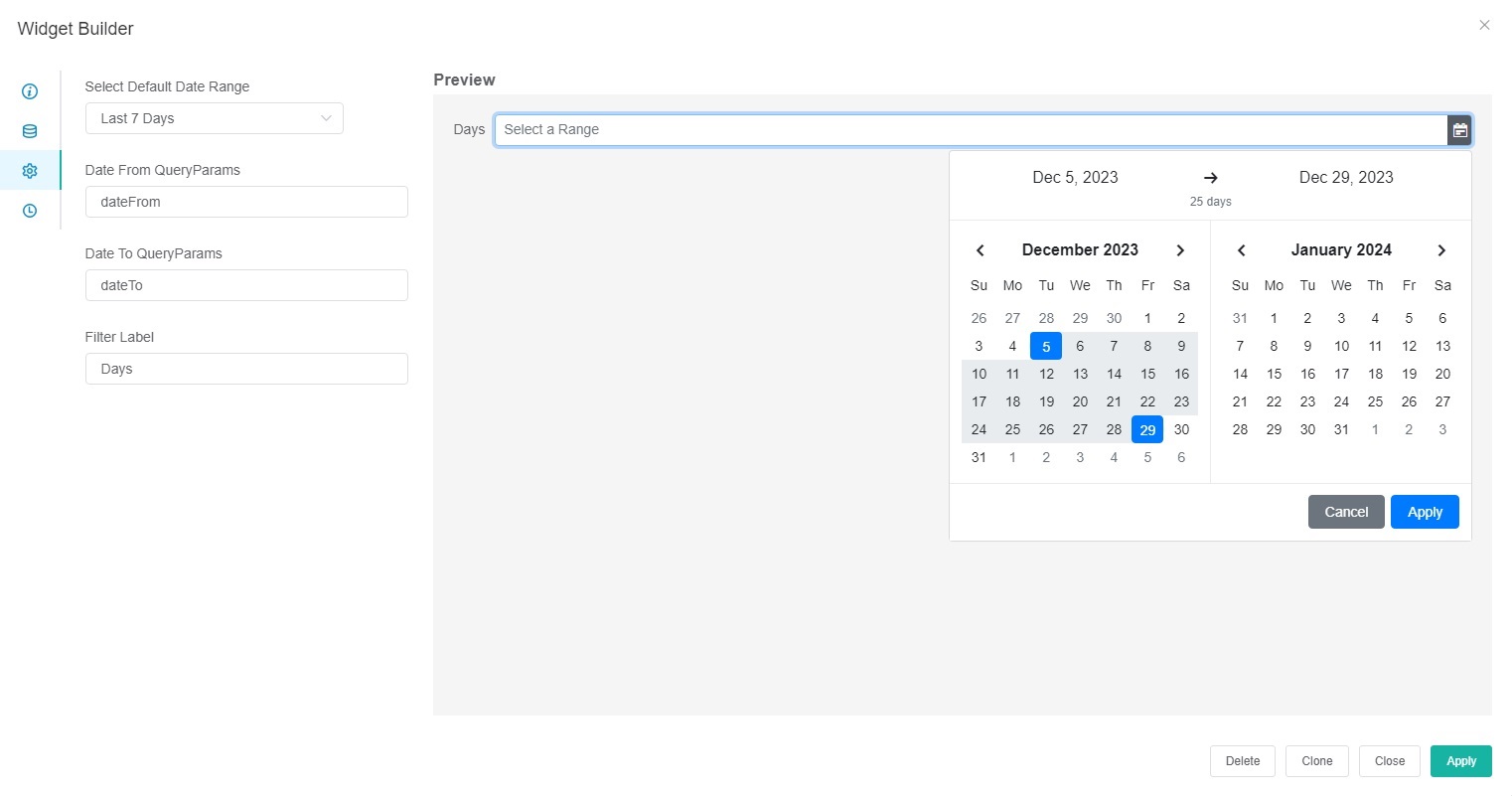Click the Select a Range input field
Screen dimensions: 1512x796
point(970,130)
